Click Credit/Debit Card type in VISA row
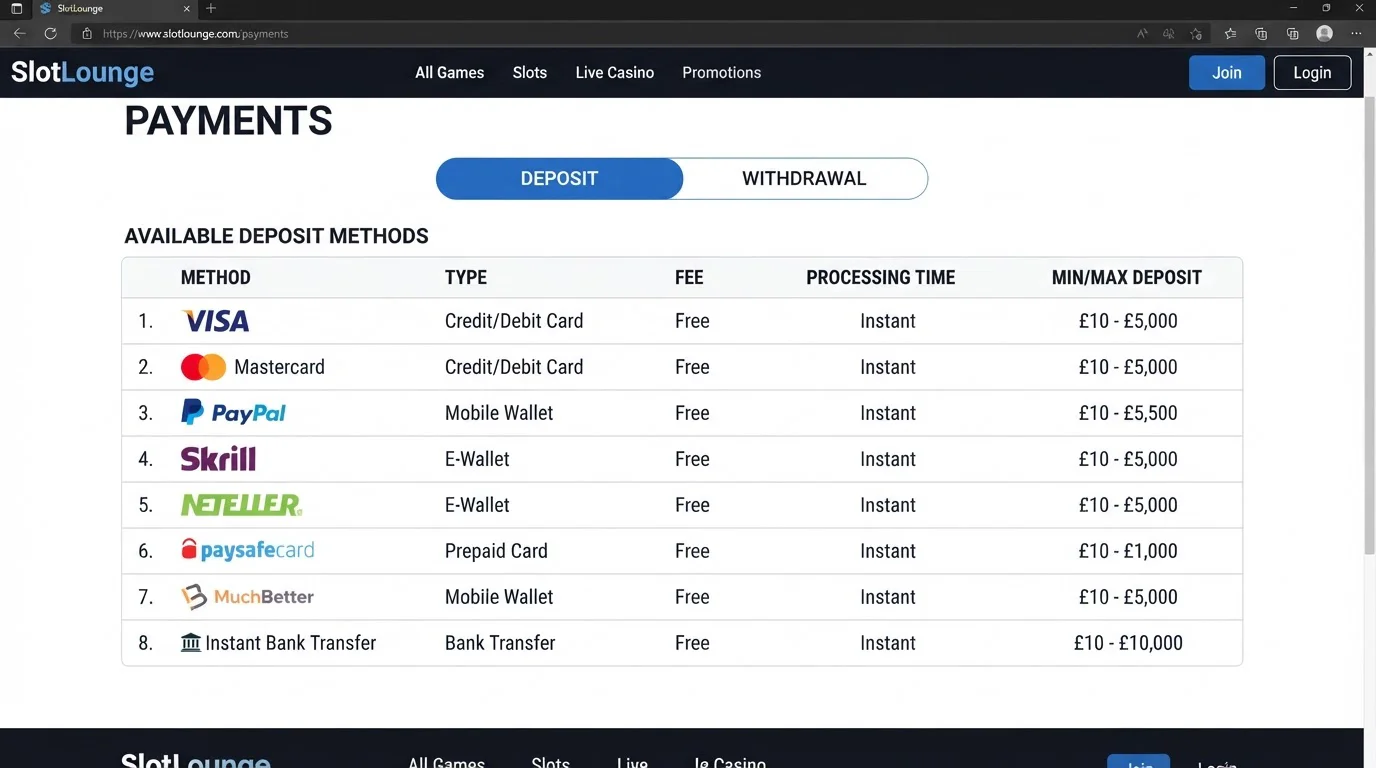 point(514,321)
